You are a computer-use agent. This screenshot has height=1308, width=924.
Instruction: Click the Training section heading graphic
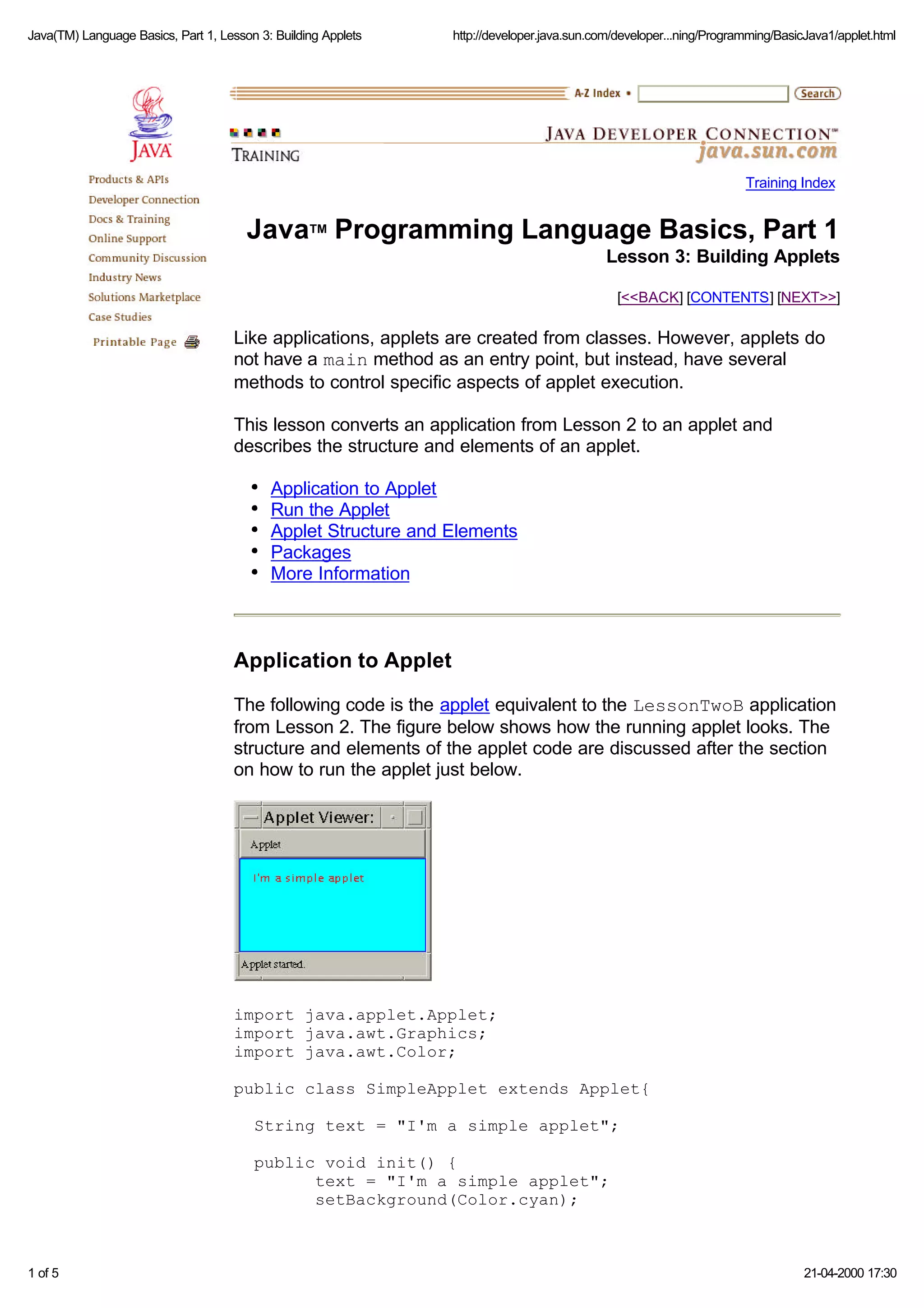[265, 156]
